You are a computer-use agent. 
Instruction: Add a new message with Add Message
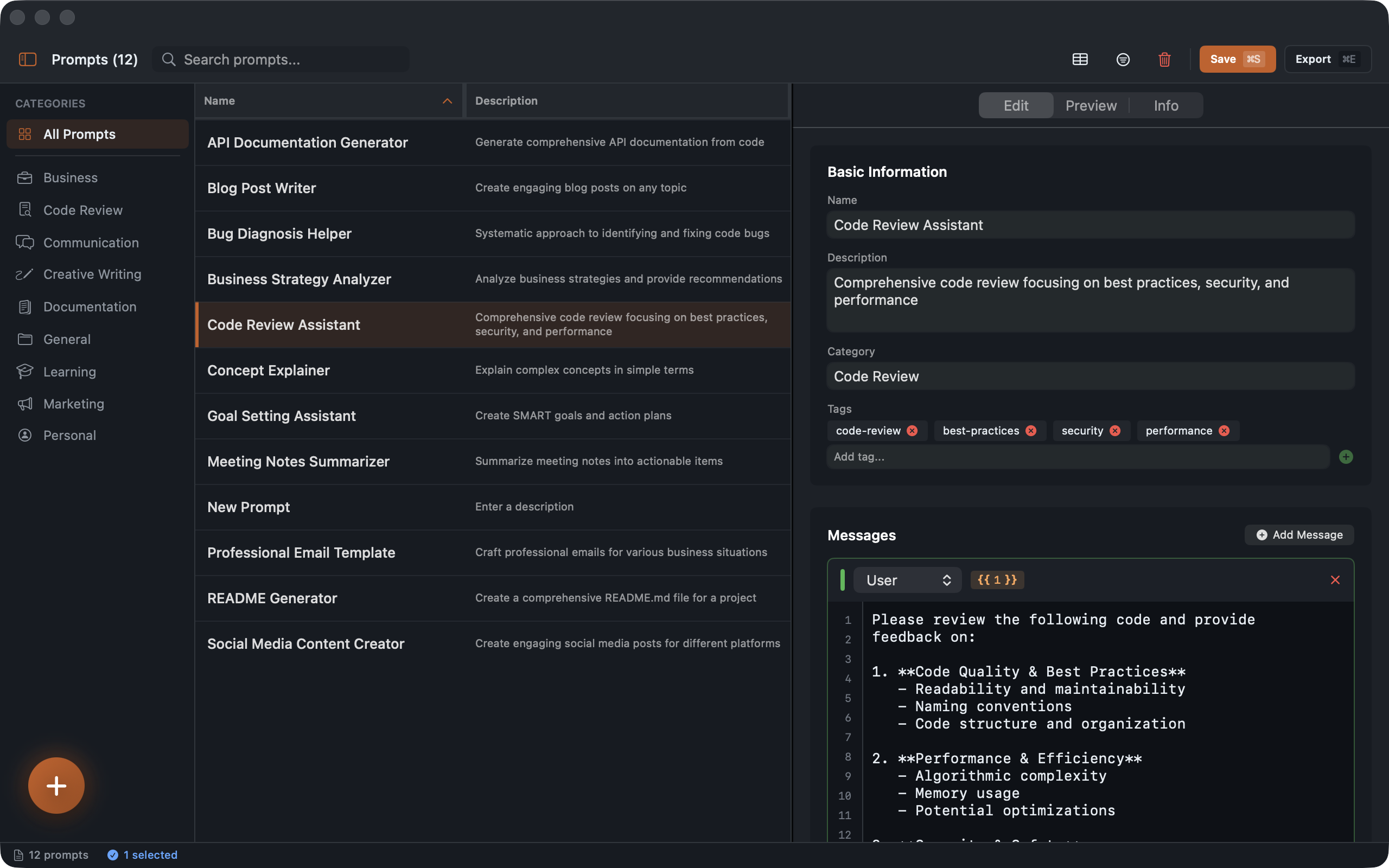click(x=1298, y=534)
